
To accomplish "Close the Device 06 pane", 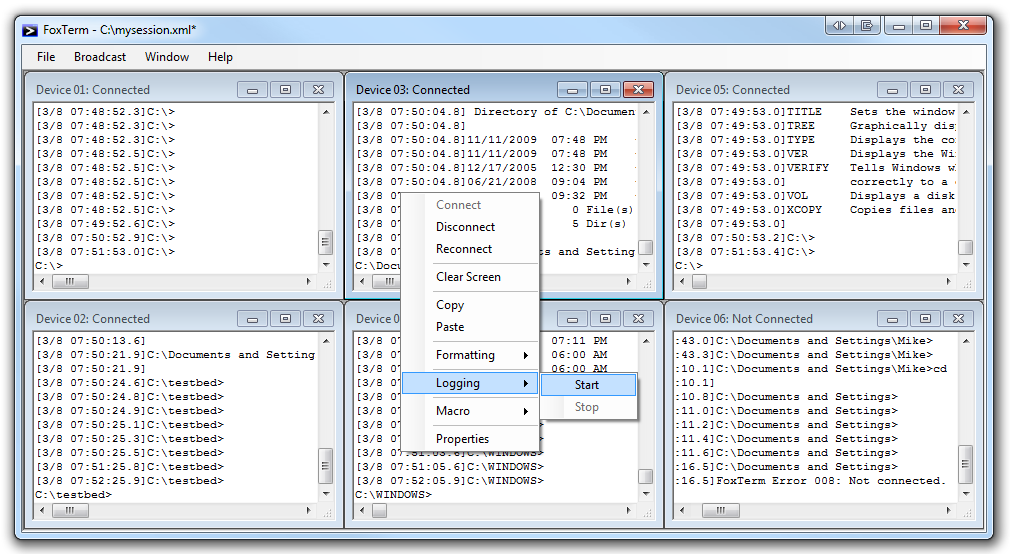I will pos(958,318).
